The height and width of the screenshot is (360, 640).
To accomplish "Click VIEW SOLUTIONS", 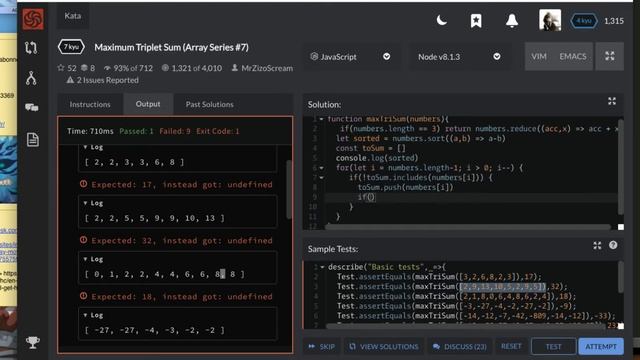I will 384,347.
